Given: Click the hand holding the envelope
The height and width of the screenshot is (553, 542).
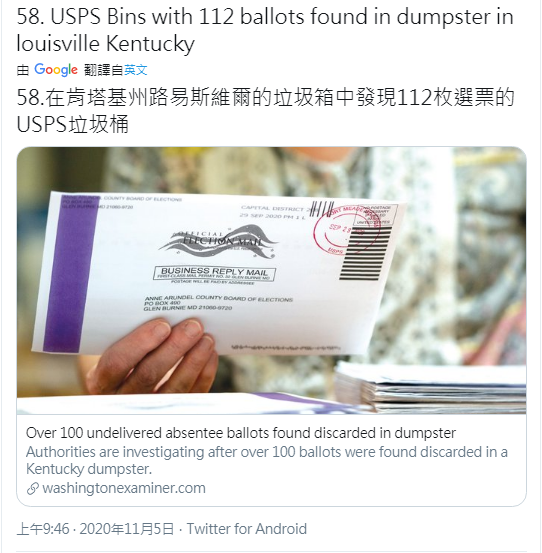Looking at the screenshot, I should (x=155, y=356).
